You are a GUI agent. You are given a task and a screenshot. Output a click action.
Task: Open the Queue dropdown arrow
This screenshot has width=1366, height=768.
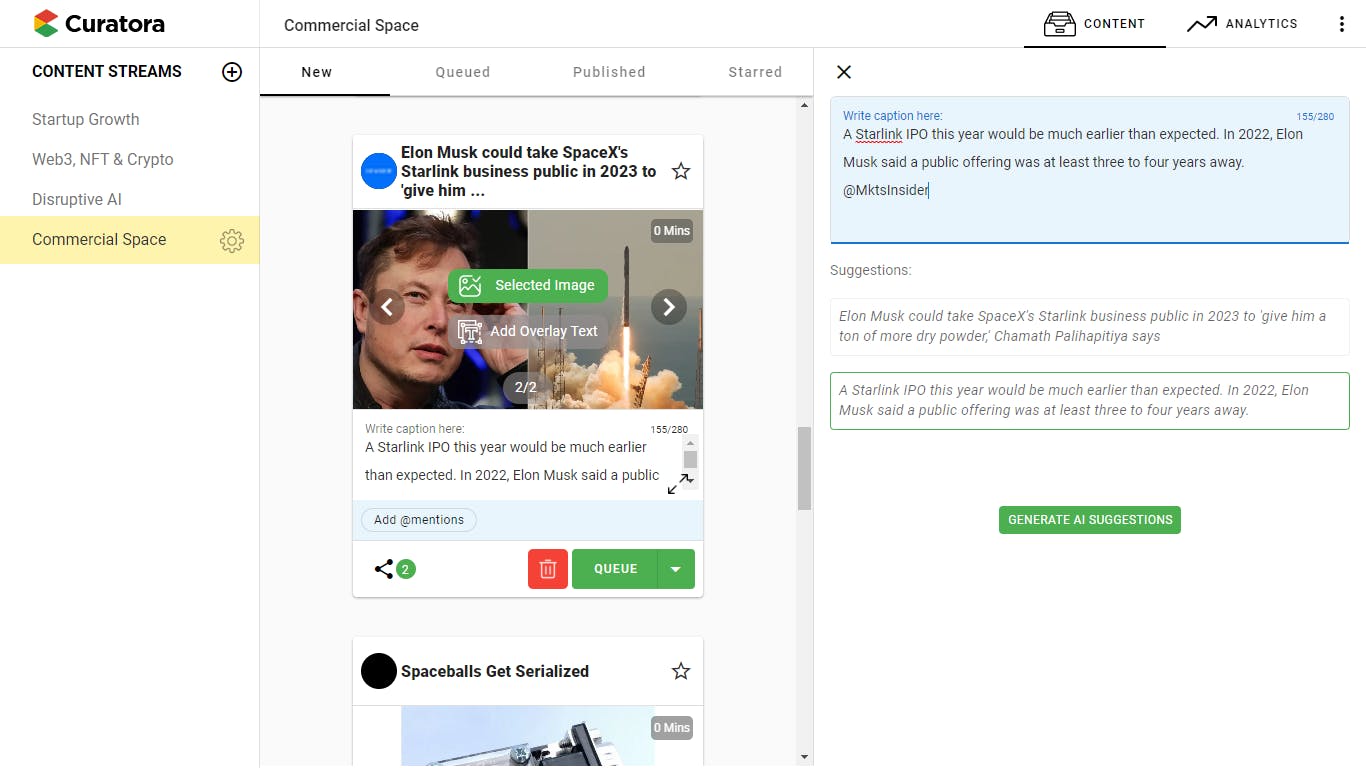676,569
